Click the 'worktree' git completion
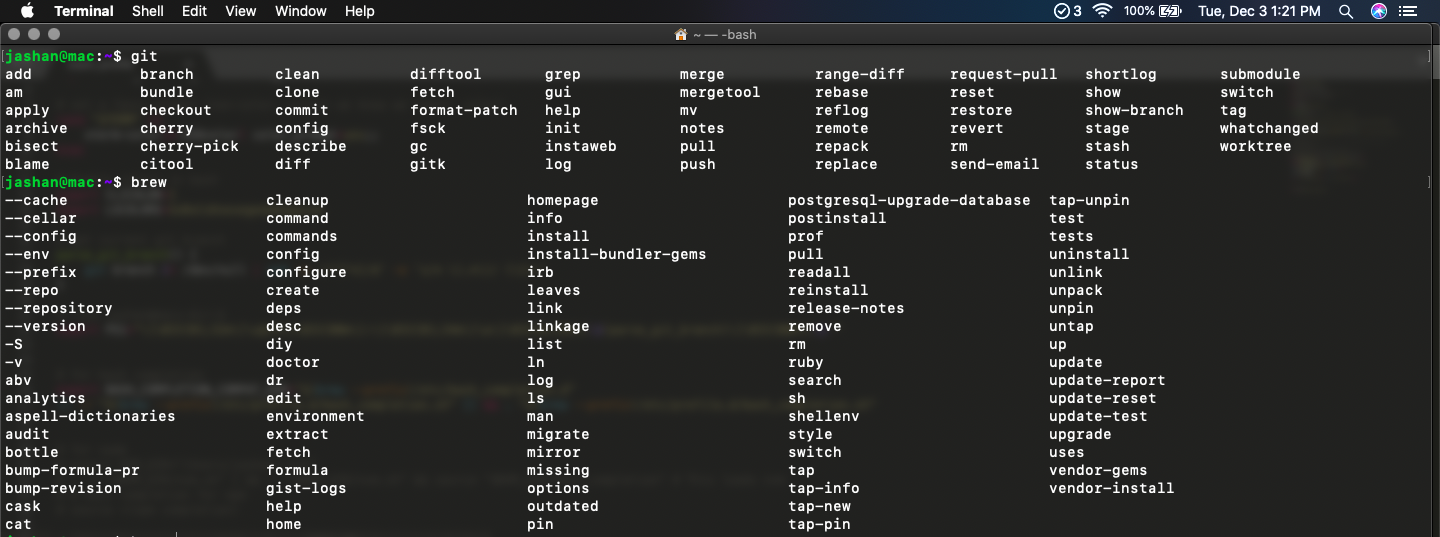The height and width of the screenshot is (537, 1440). click(x=1256, y=146)
